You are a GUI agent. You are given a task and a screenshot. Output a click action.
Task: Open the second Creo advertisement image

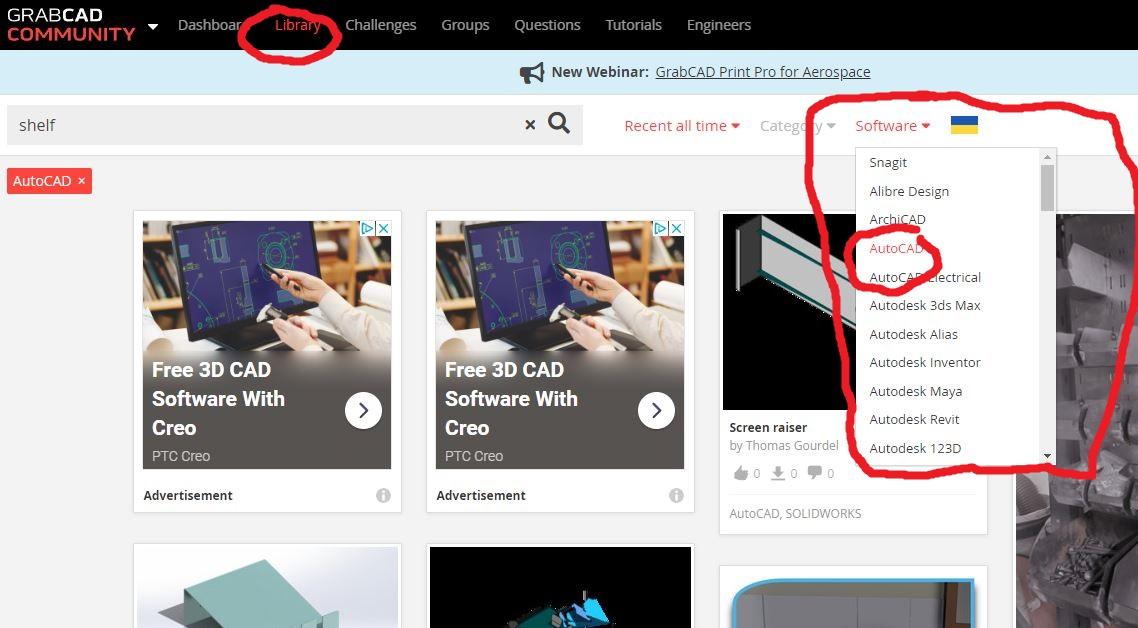[560, 287]
